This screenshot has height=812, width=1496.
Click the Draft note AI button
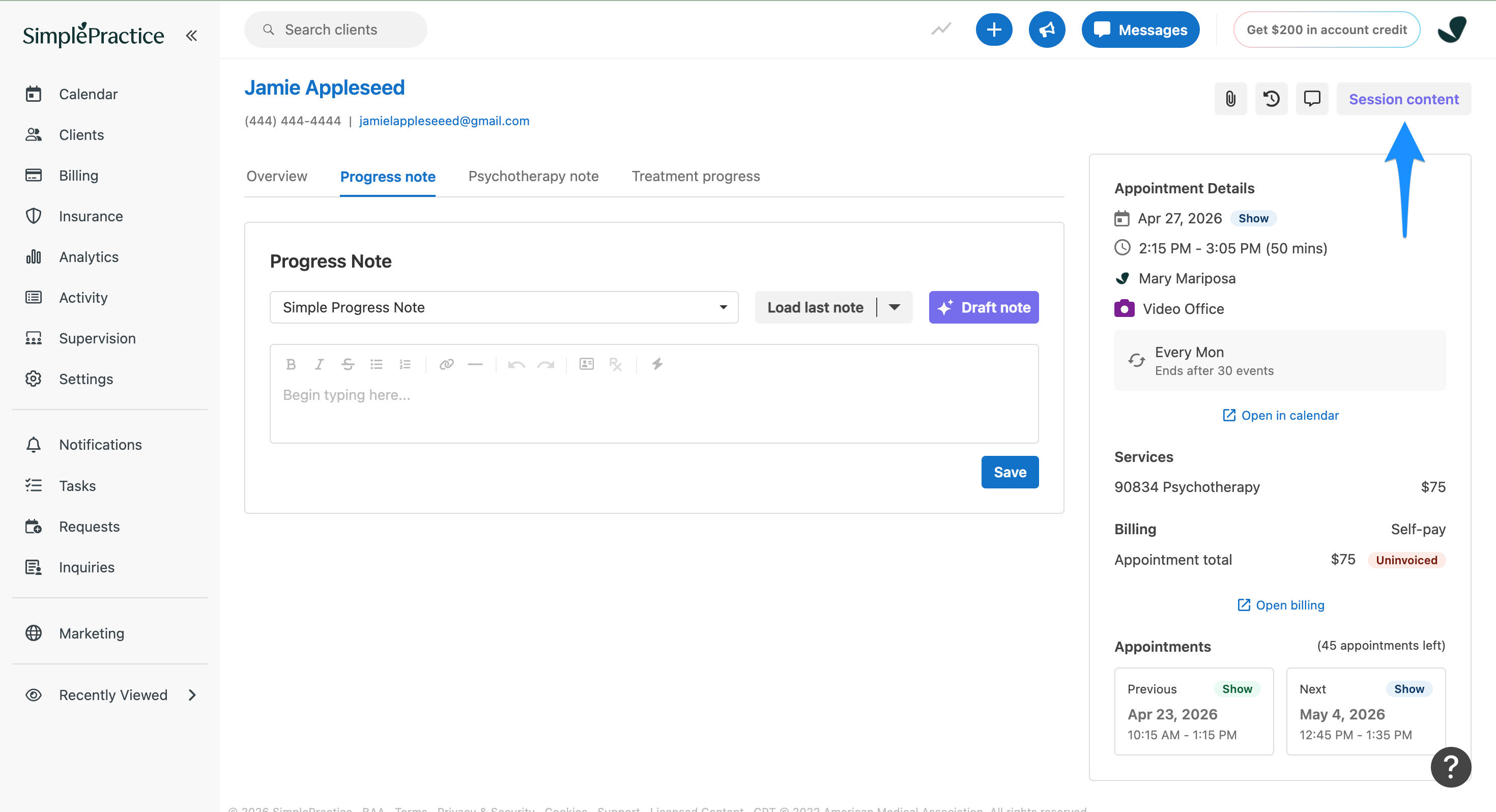click(984, 307)
